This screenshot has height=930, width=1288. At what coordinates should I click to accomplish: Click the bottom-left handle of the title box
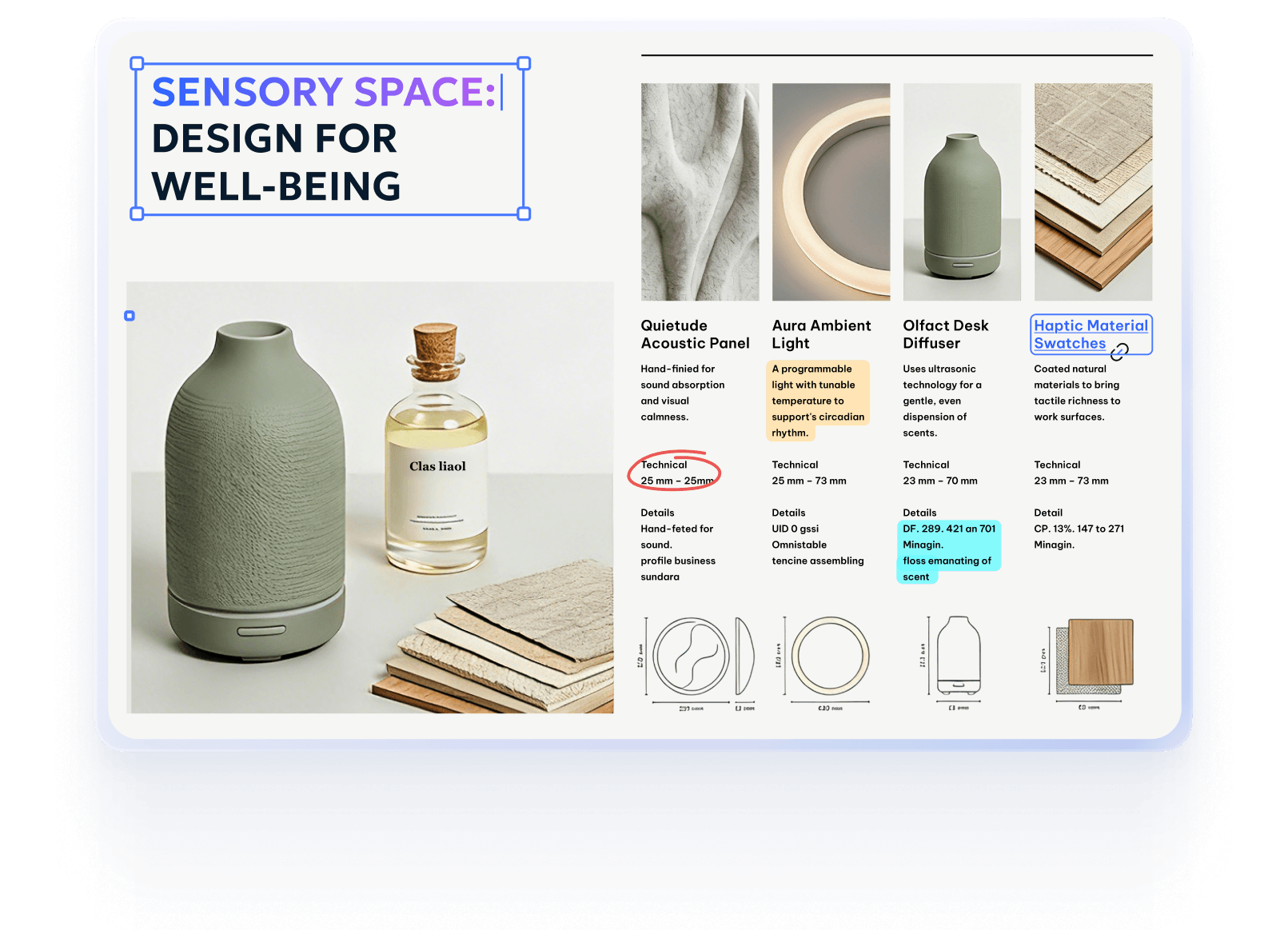point(137,214)
